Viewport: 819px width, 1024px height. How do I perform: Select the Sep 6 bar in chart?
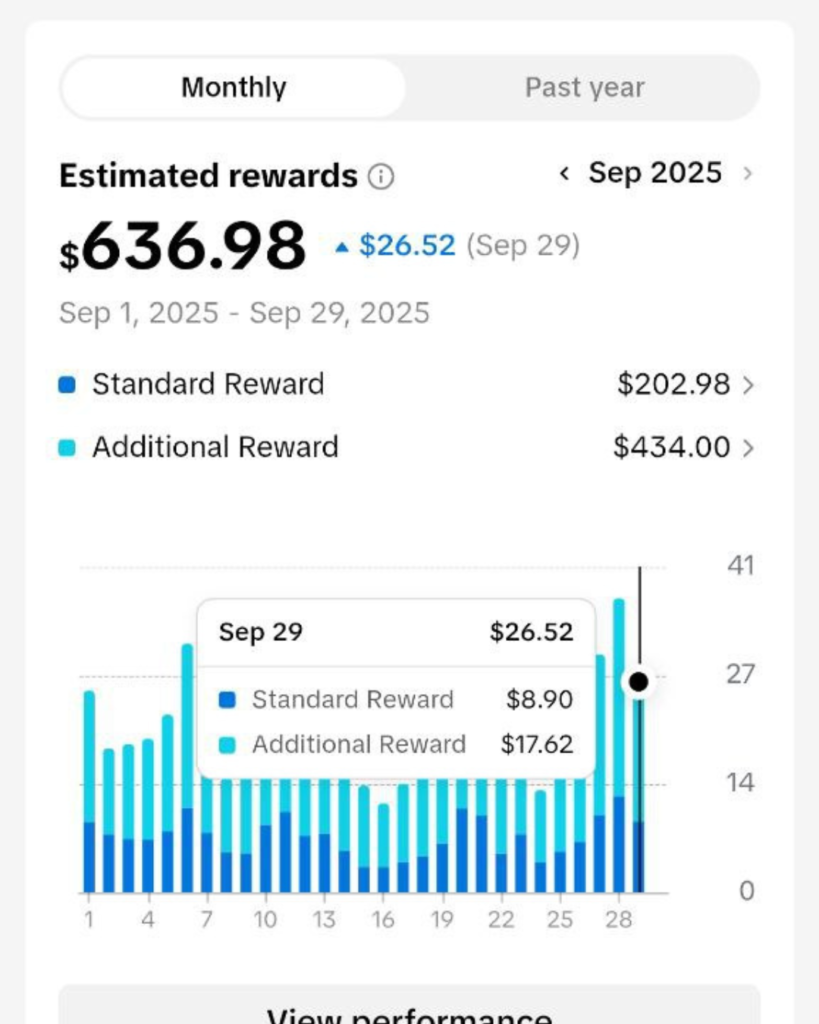(187, 780)
